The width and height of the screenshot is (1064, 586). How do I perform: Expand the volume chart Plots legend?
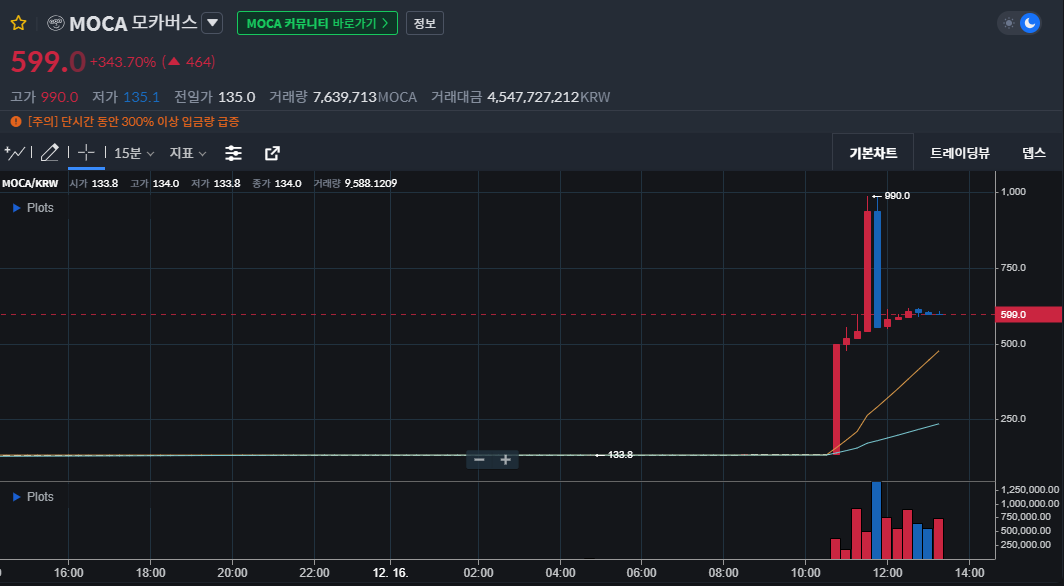coord(33,496)
